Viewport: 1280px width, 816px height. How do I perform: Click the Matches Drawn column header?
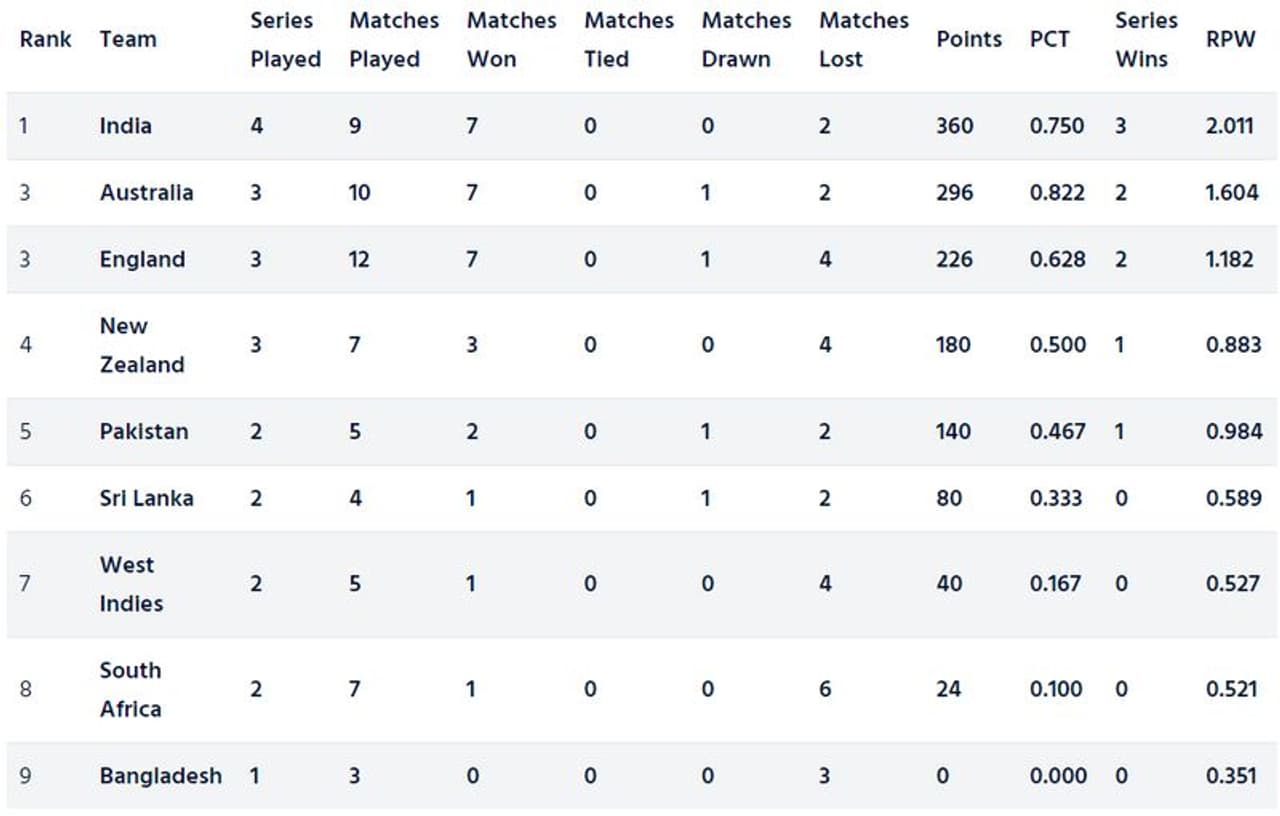point(745,40)
